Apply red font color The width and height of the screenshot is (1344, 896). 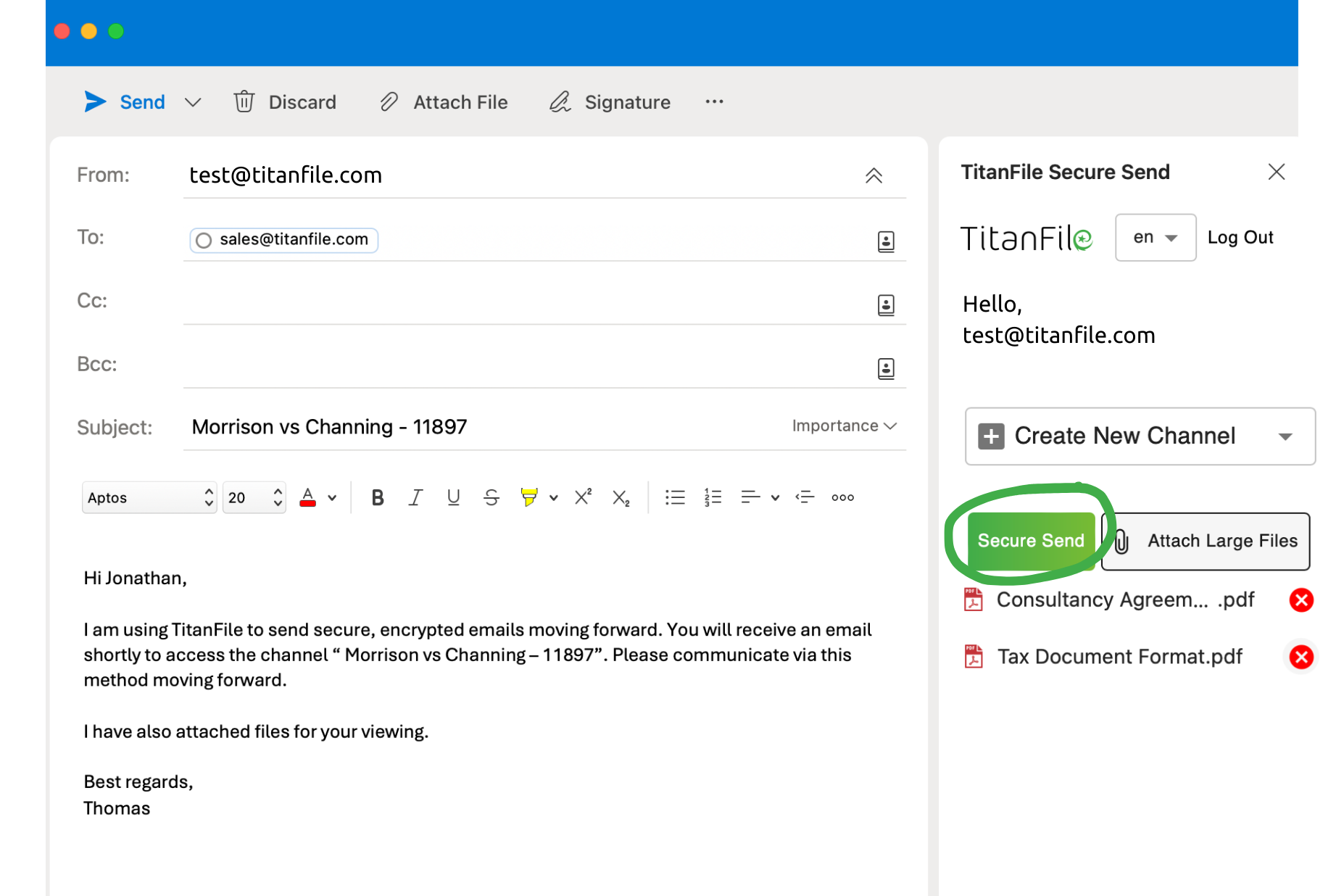308,497
